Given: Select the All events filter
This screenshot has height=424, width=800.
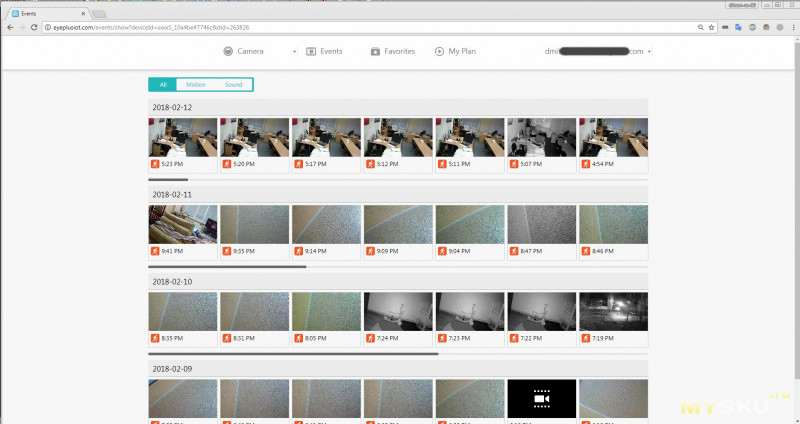Looking at the screenshot, I should coord(163,85).
